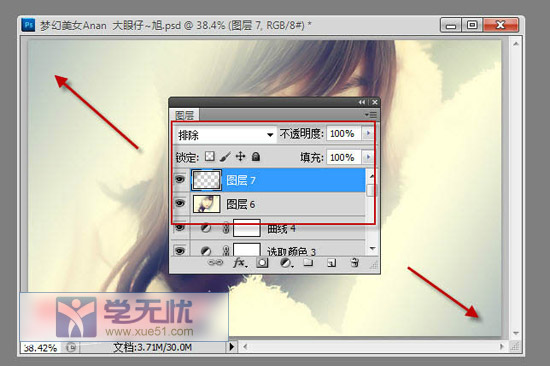550x366 pixels.
Task: Click the vertical scrollbar up arrow
Action: point(516,44)
